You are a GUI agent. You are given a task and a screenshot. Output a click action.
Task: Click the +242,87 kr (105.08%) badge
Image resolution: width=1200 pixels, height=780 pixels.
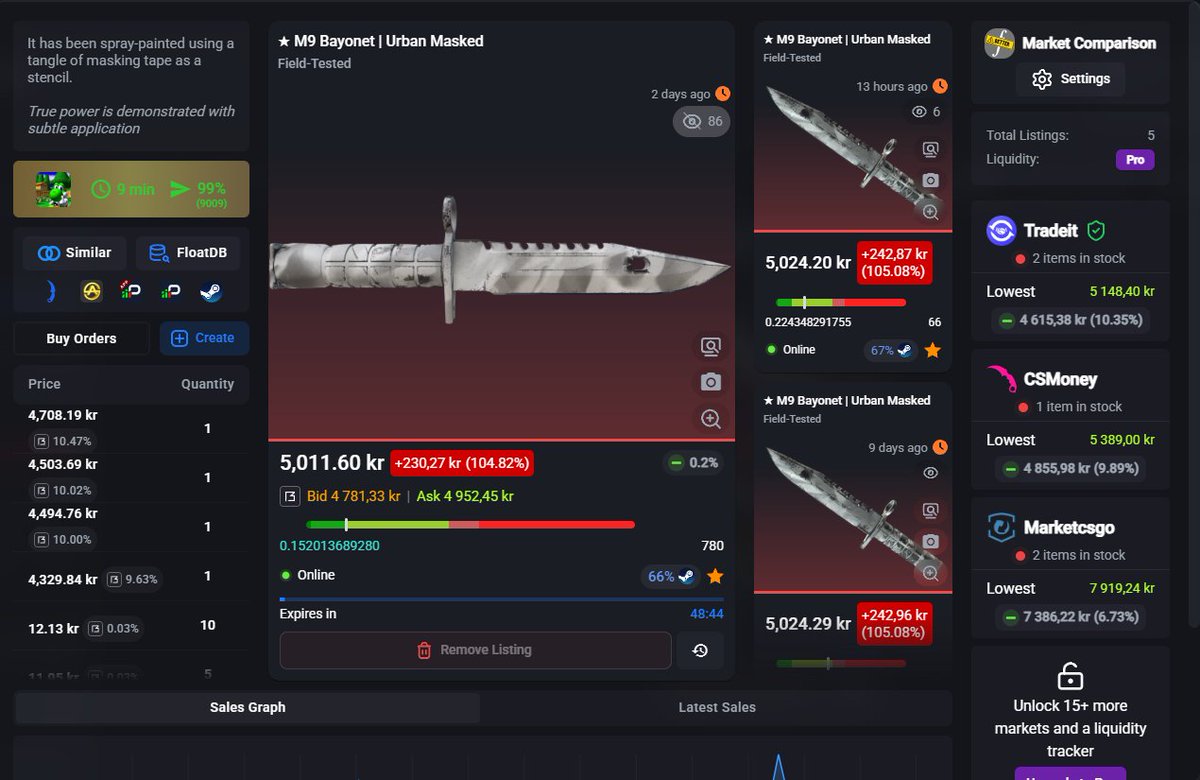[895, 263]
